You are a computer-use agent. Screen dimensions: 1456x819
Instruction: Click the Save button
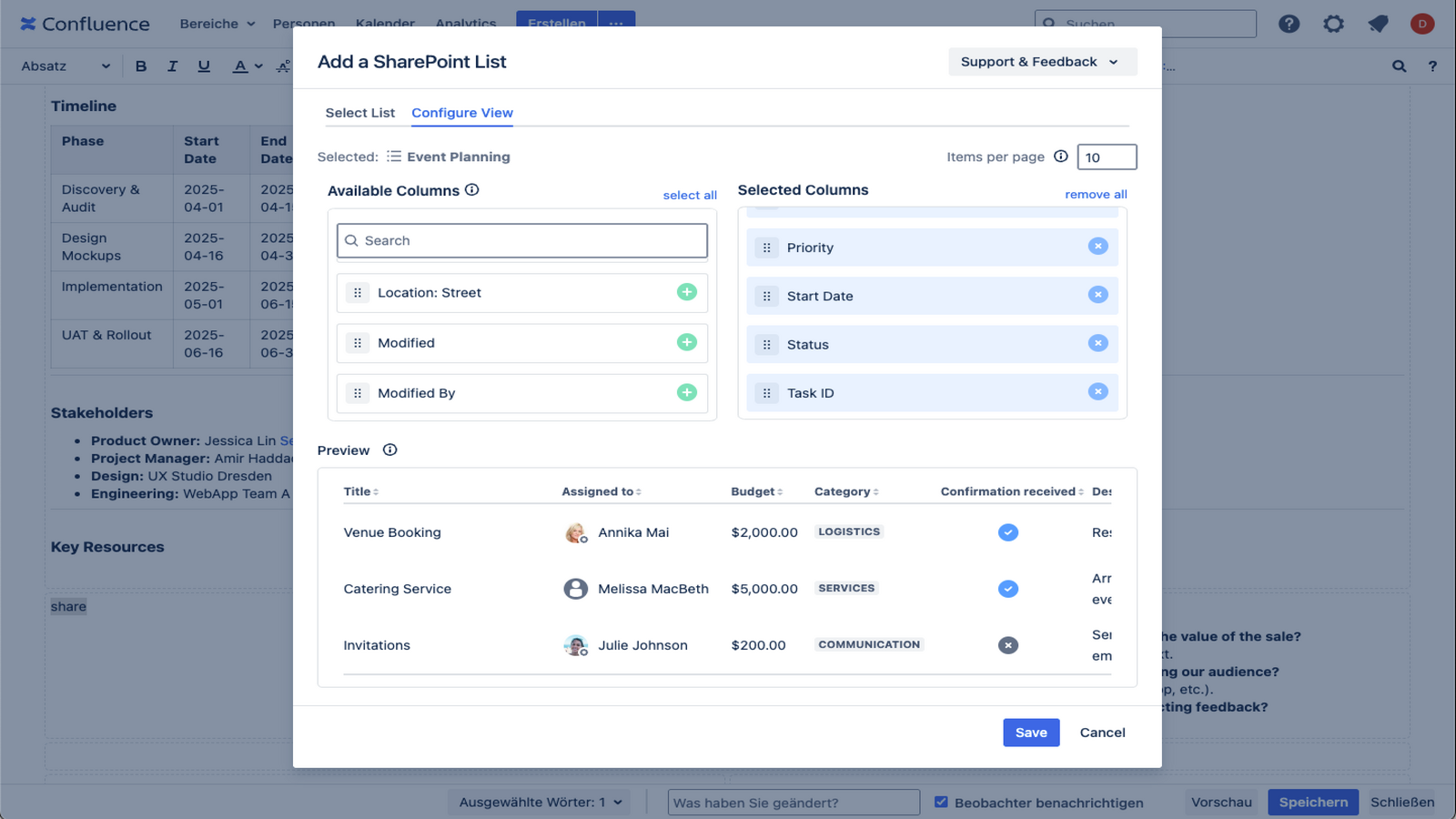(1031, 733)
